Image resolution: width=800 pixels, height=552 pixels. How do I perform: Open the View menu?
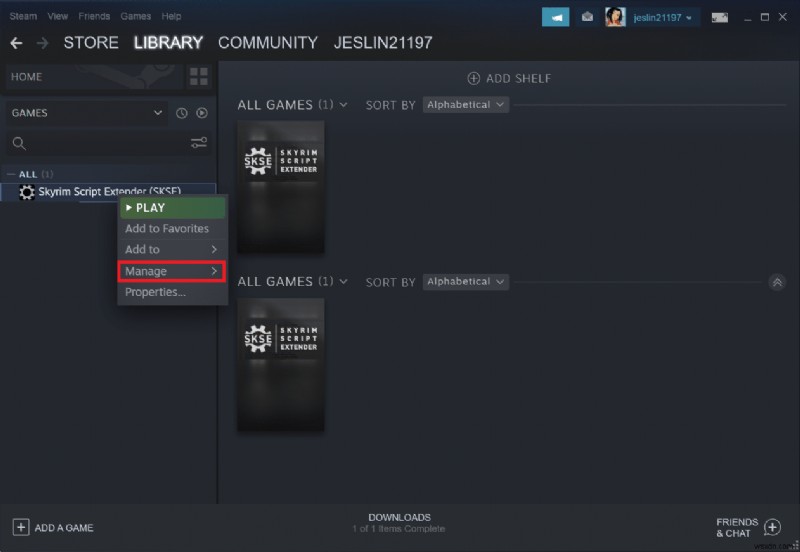coord(58,16)
